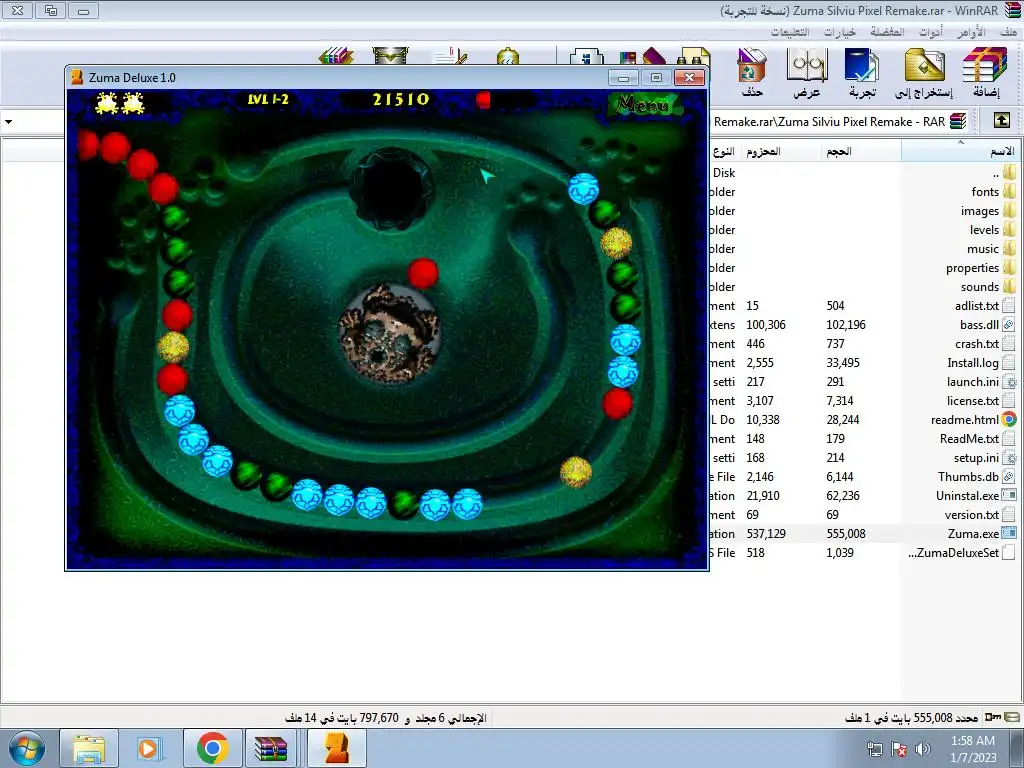Image resolution: width=1024 pixels, height=768 pixels.
Task: Open the خيارات (Options) menu
Action: point(840,32)
